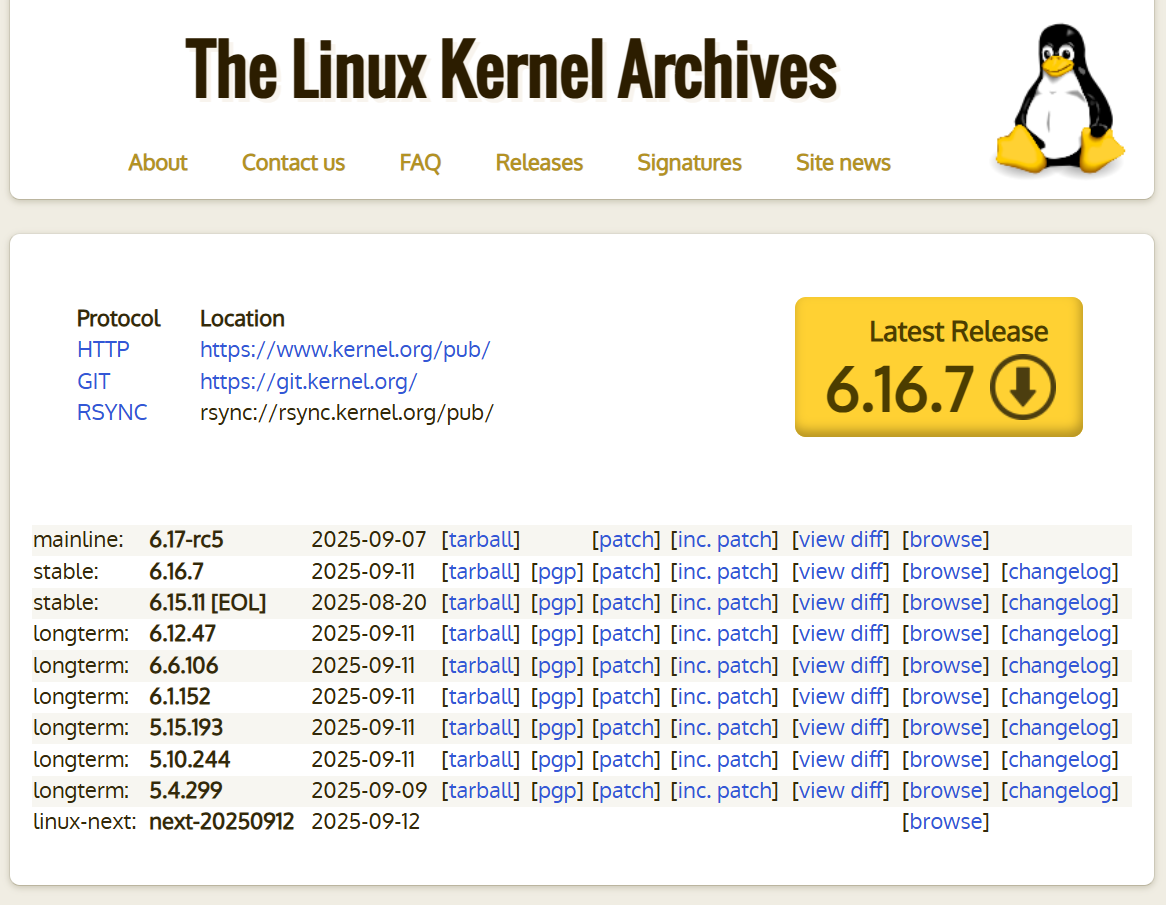
Task: Open inc. patch for mainline 6.17-rc5
Action: (x=724, y=540)
